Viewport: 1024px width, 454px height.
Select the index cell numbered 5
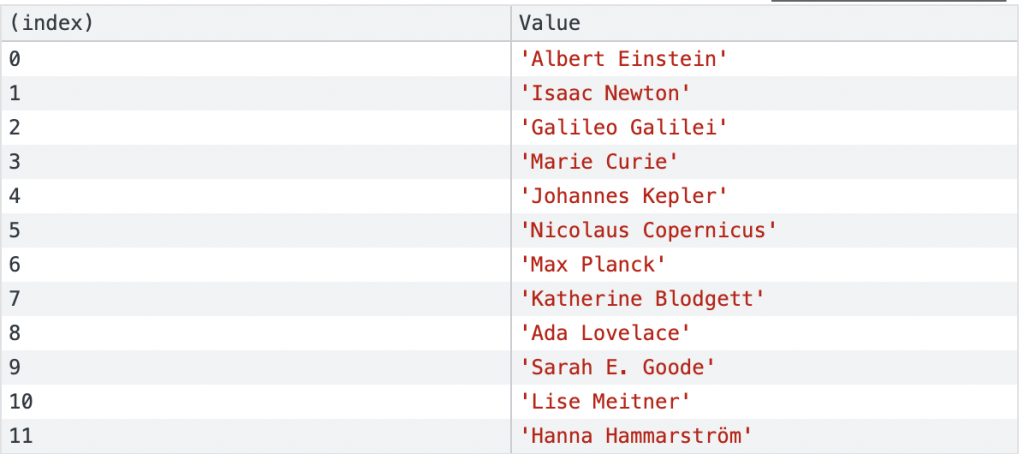[x=14, y=230]
